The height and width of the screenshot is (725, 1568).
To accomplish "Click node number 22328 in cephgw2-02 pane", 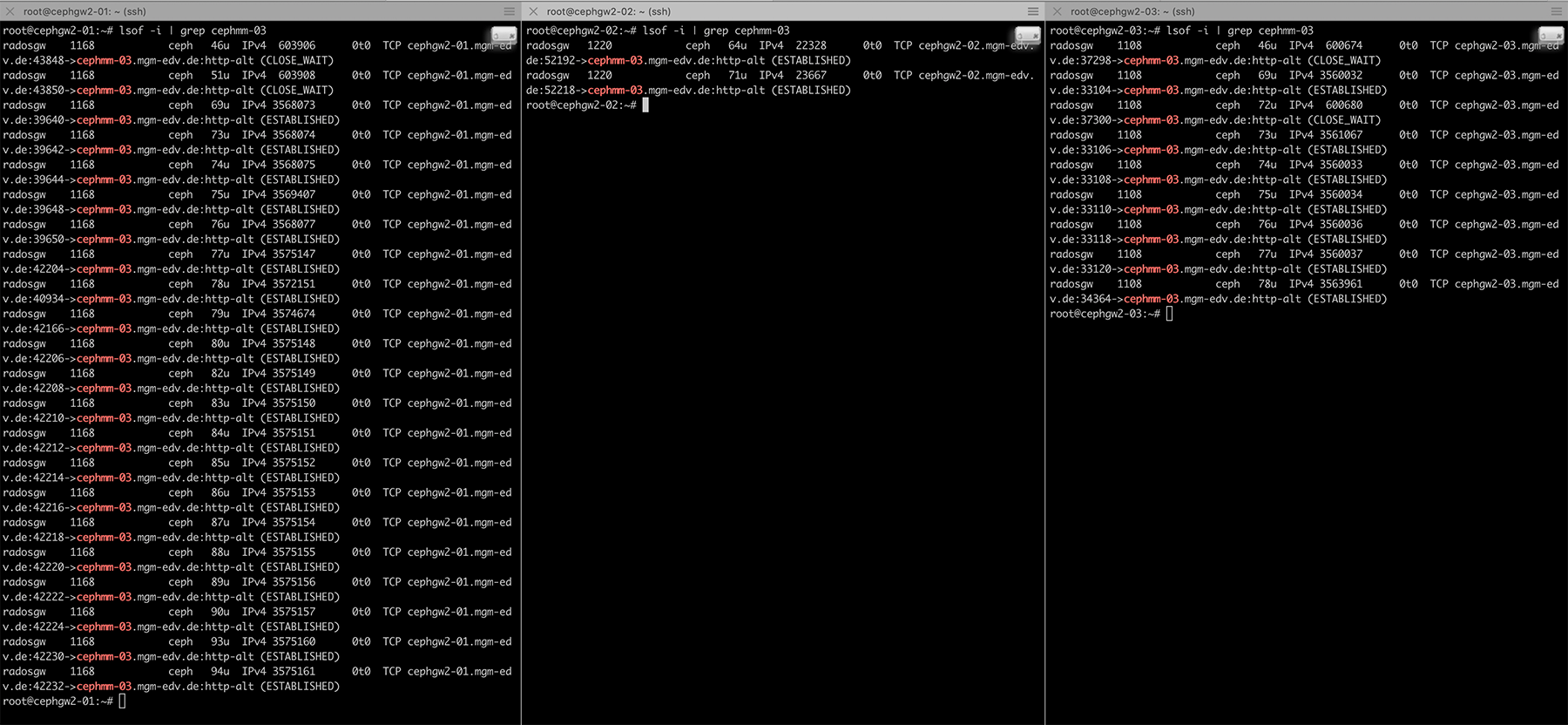I will [811, 45].
